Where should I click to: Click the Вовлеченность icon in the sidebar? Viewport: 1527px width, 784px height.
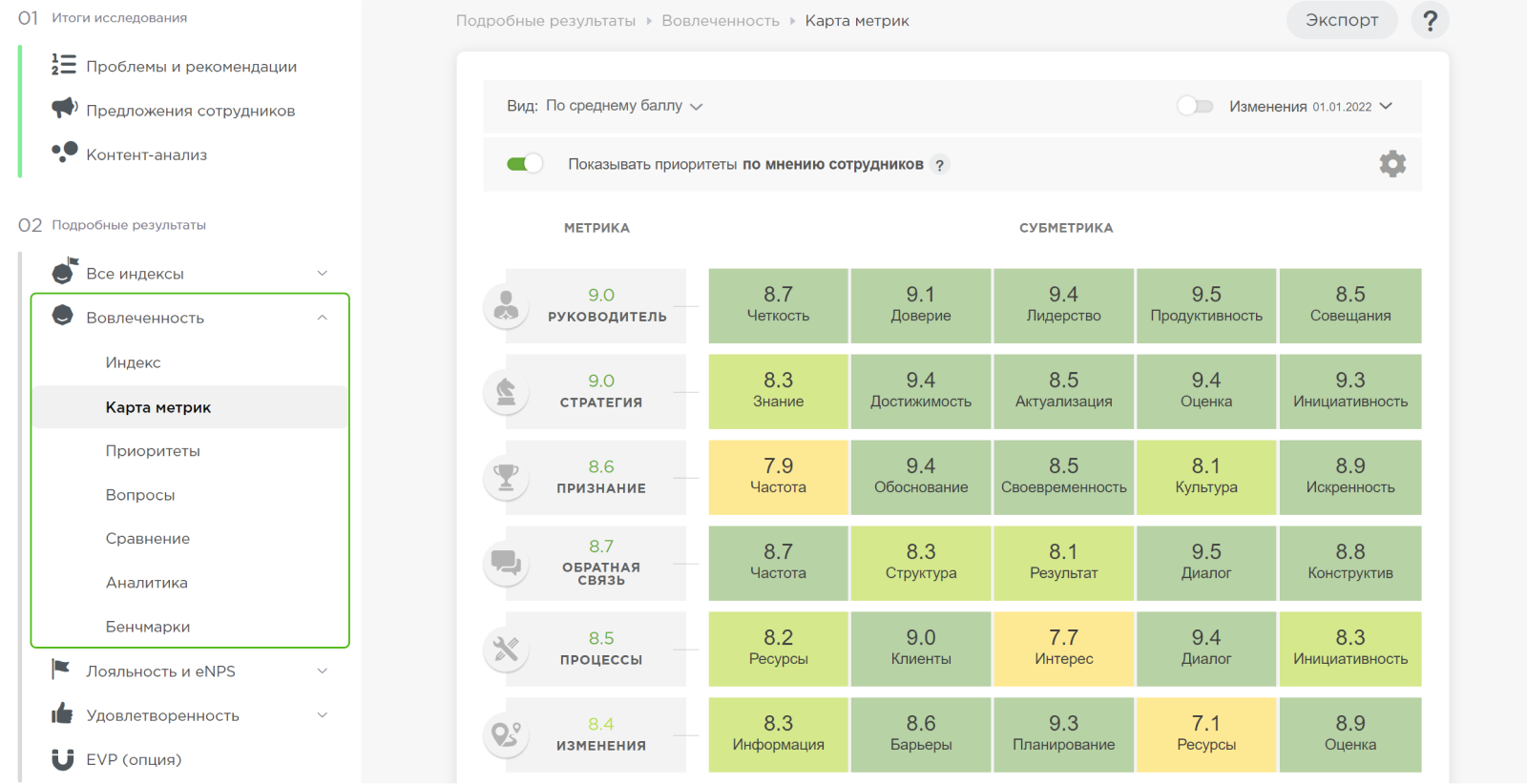[63, 316]
